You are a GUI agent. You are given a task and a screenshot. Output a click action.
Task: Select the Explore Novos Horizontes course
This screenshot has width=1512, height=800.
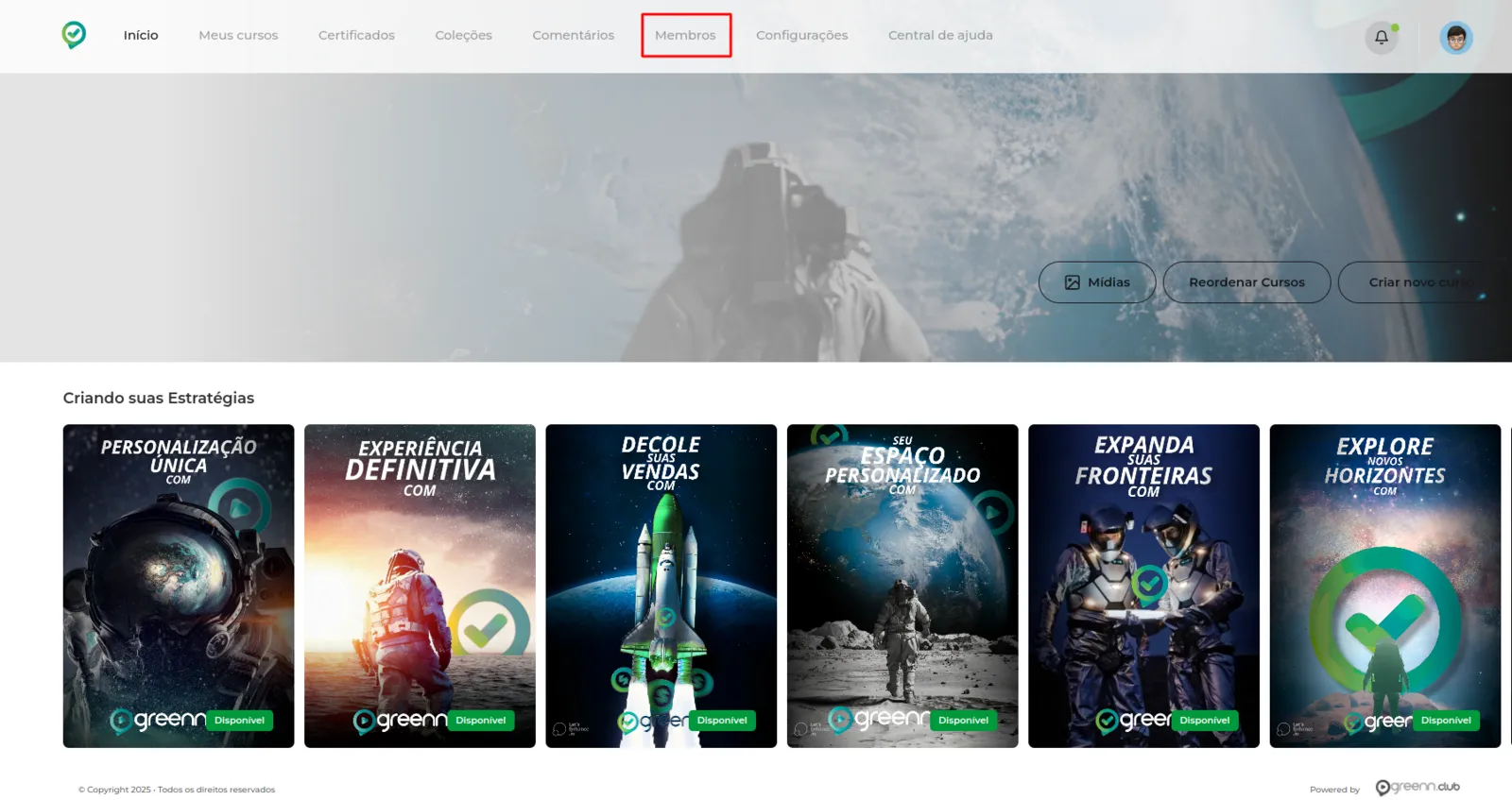(x=1385, y=586)
